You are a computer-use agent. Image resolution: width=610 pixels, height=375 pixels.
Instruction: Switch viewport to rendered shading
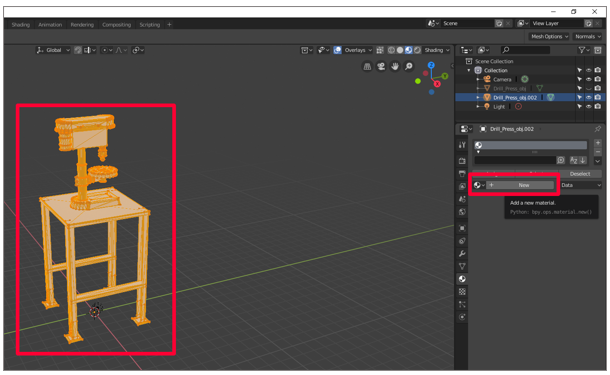tap(417, 50)
